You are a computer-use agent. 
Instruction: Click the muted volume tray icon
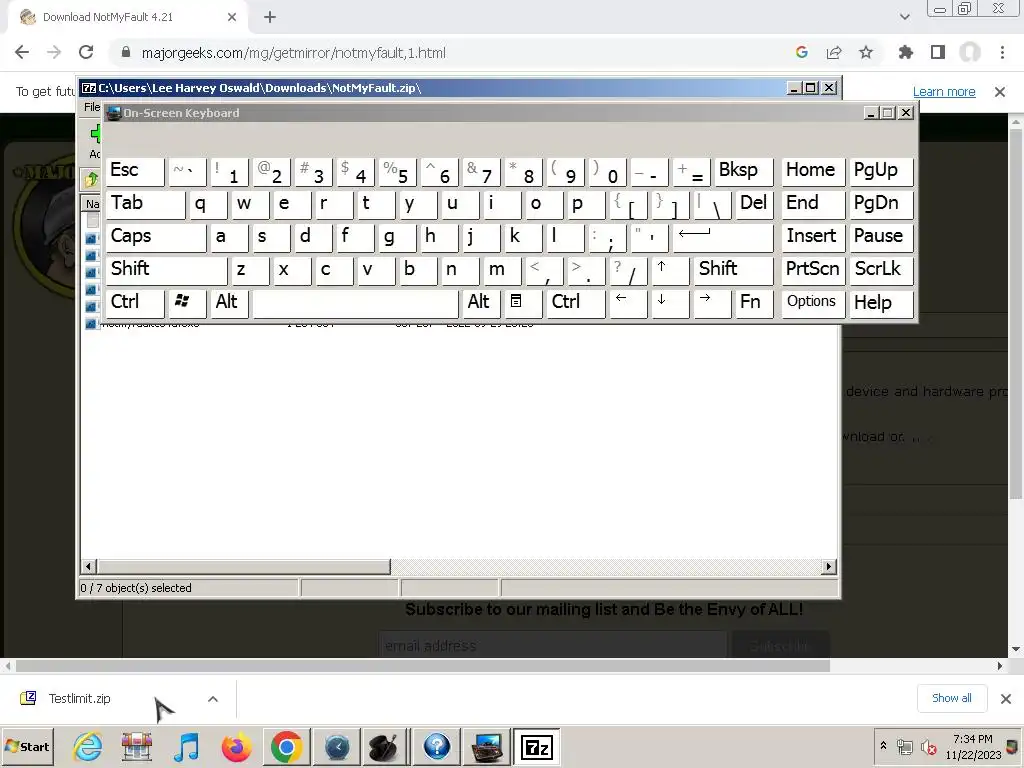928,746
